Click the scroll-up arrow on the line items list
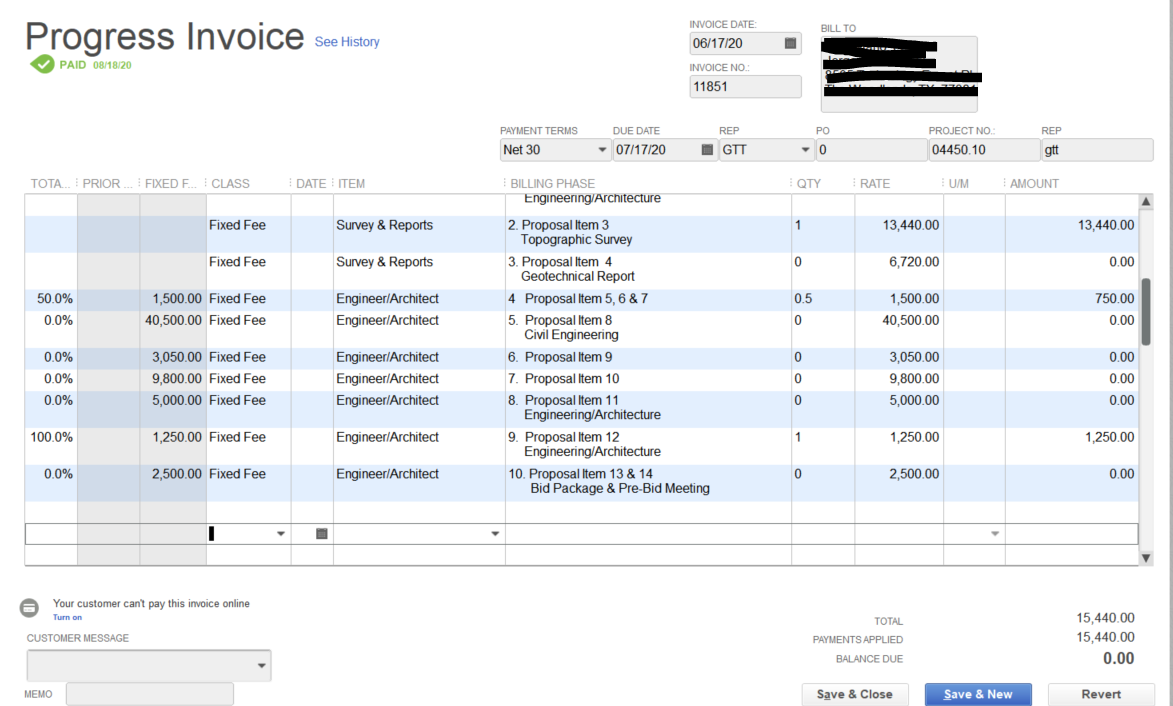The height and width of the screenshot is (706, 1173). tap(1145, 201)
